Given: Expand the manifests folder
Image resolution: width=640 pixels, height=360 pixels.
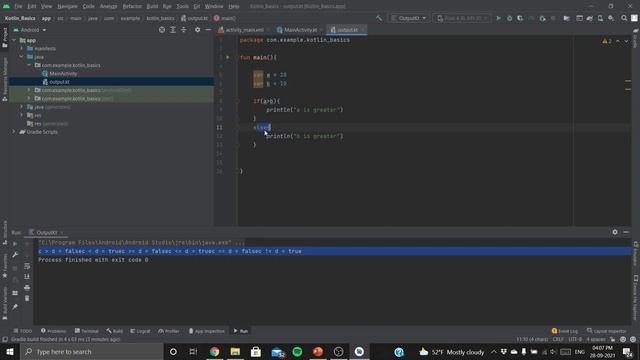Looking at the screenshot, I should pos(22,49).
